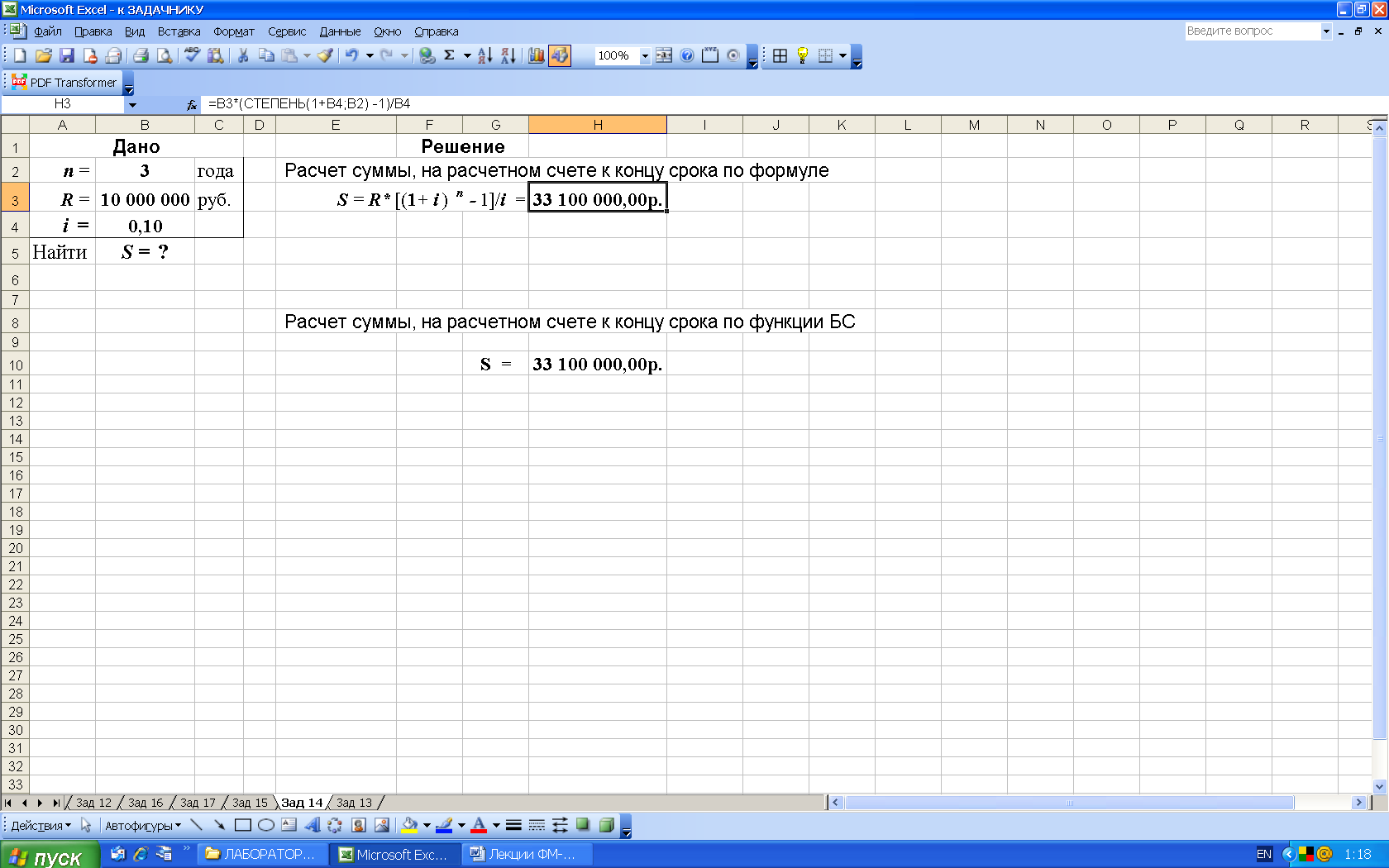Open the Chart Wizard icon
The width and height of the screenshot is (1389, 868).
click(x=537, y=55)
